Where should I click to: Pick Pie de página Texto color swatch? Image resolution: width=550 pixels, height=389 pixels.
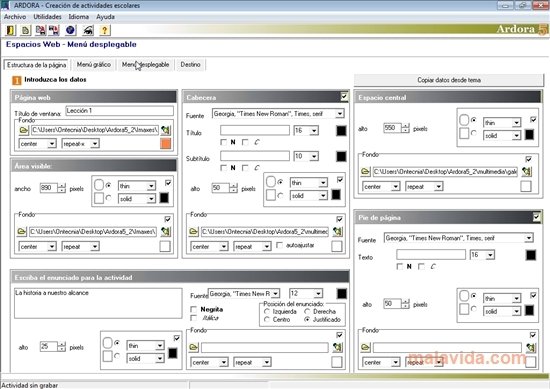point(531,255)
